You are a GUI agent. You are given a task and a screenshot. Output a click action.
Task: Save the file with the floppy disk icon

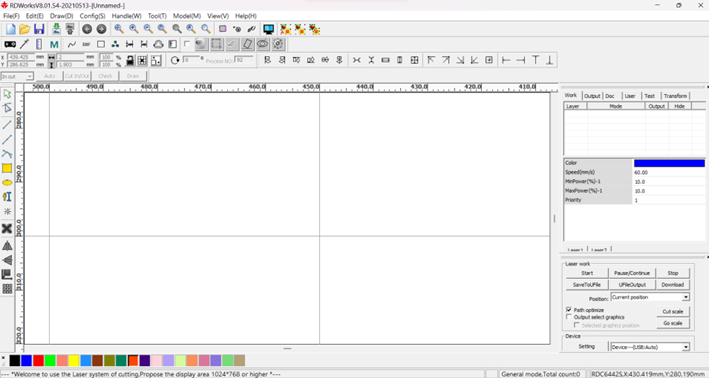tap(39, 29)
